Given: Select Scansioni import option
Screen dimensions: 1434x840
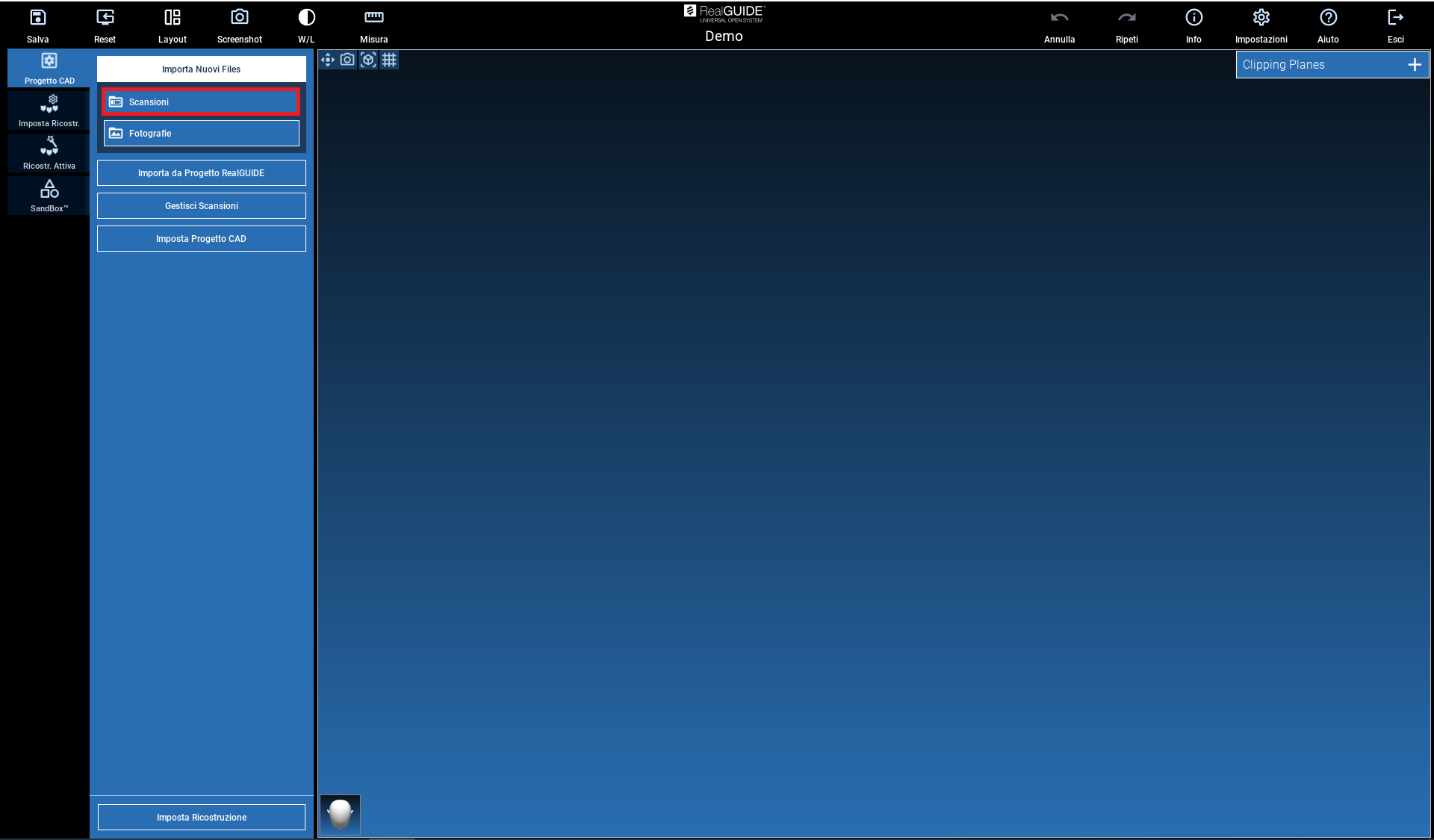Looking at the screenshot, I should tap(202, 102).
